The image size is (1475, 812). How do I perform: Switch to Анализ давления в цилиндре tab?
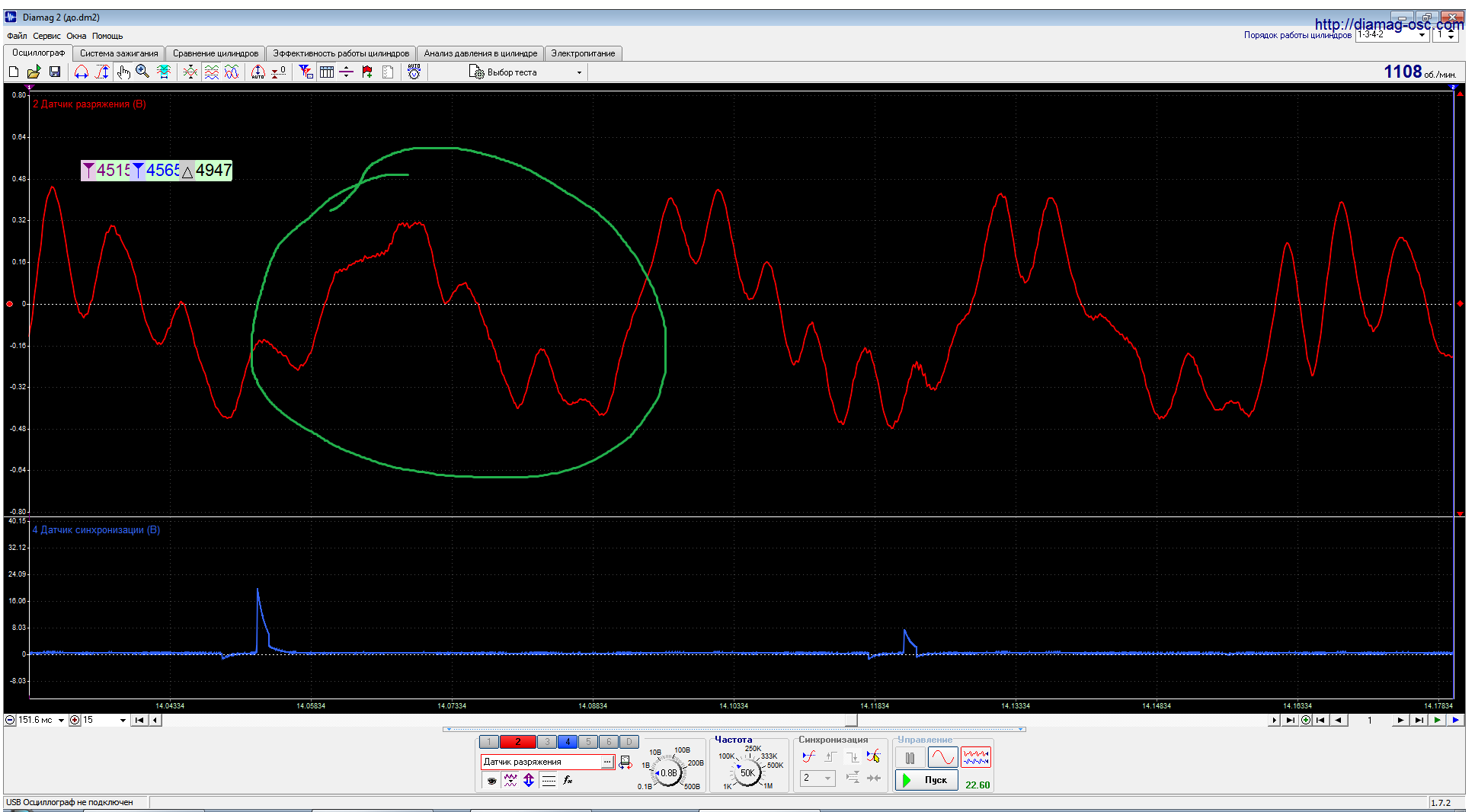pyautogui.click(x=481, y=53)
